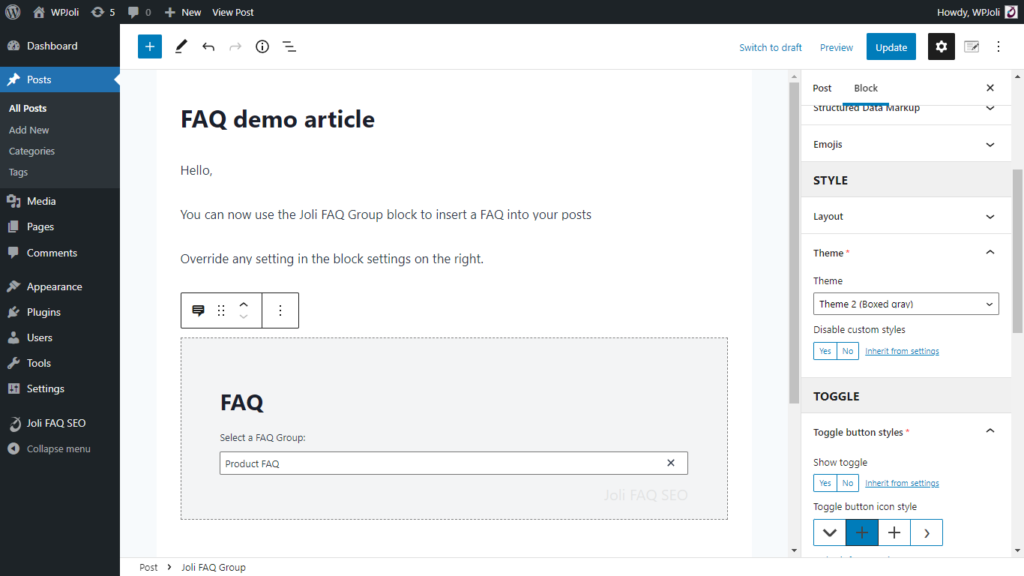
Task: Open the block inserter with the plus icon
Action: tap(149, 46)
